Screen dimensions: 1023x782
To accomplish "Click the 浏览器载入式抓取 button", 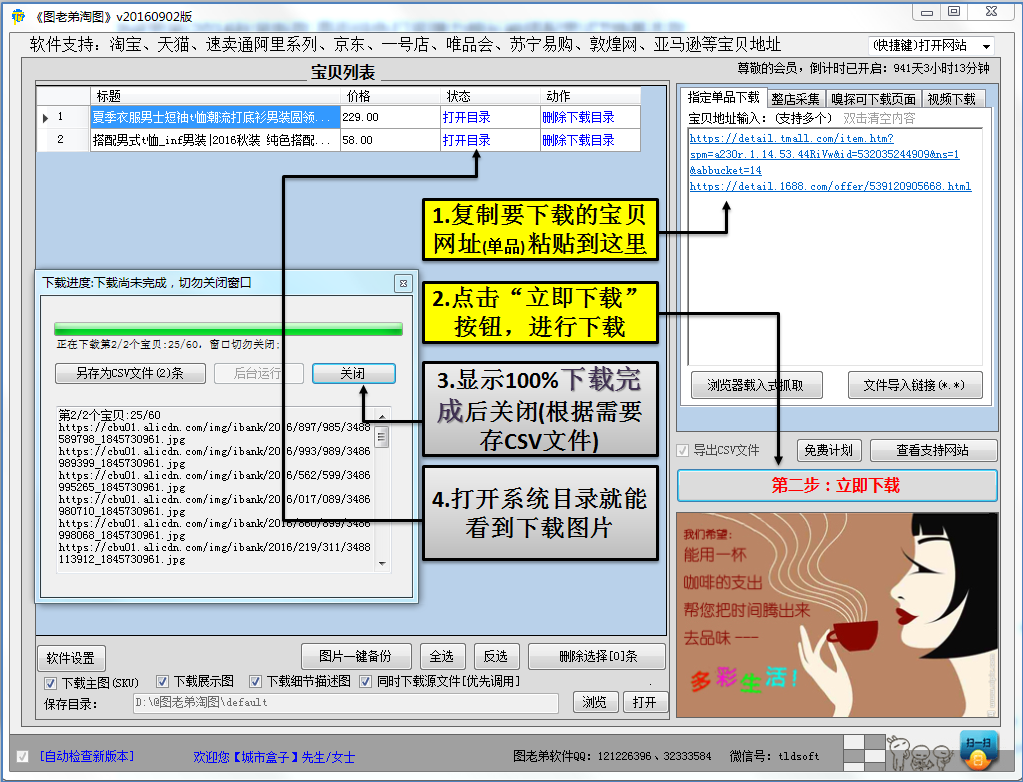I will pyautogui.click(x=759, y=385).
